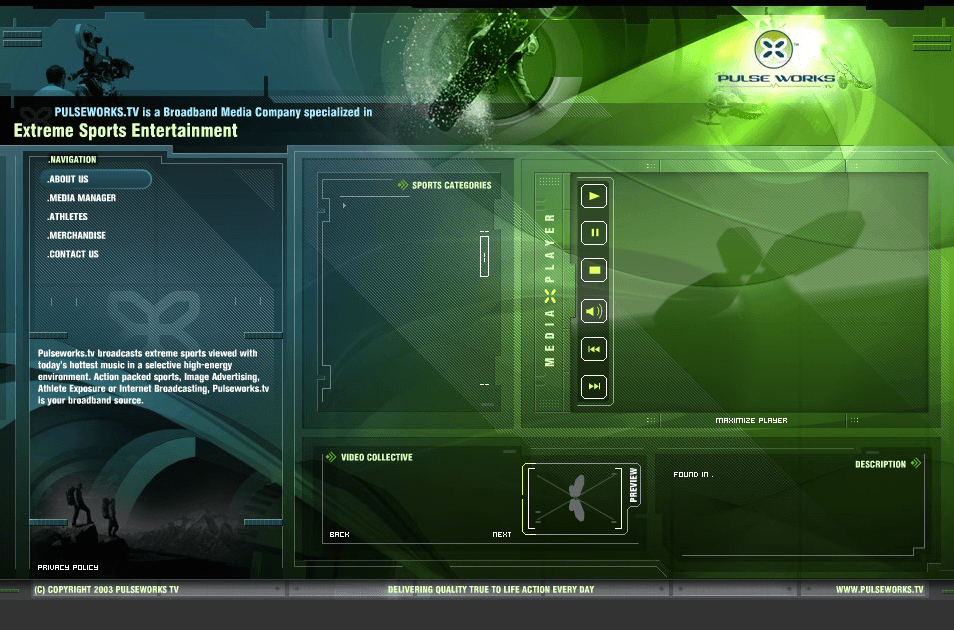Click the 'Found in .' text
The height and width of the screenshot is (630, 954).
(x=694, y=474)
